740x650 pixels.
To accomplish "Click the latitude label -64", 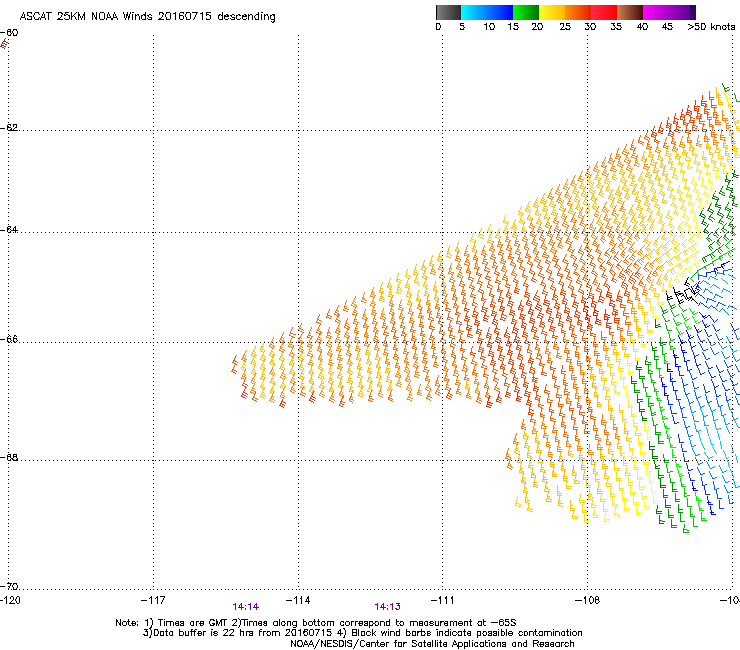I will [x=9, y=229].
